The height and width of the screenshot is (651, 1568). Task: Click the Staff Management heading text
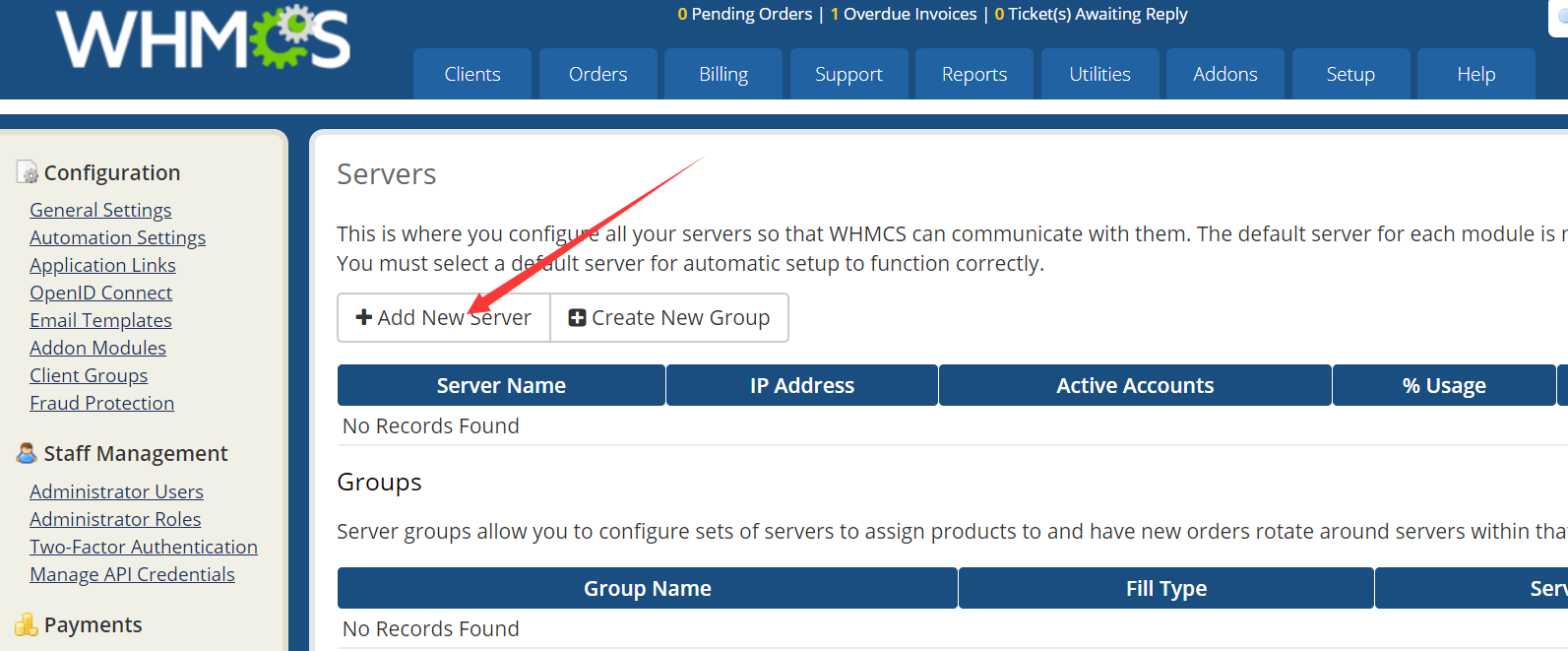click(136, 453)
